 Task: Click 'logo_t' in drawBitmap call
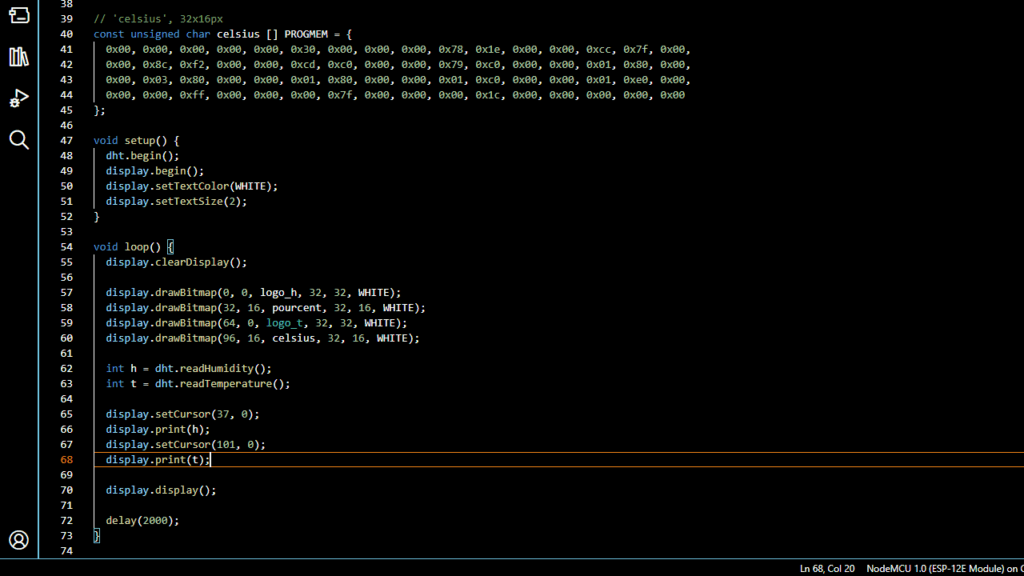click(284, 323)
